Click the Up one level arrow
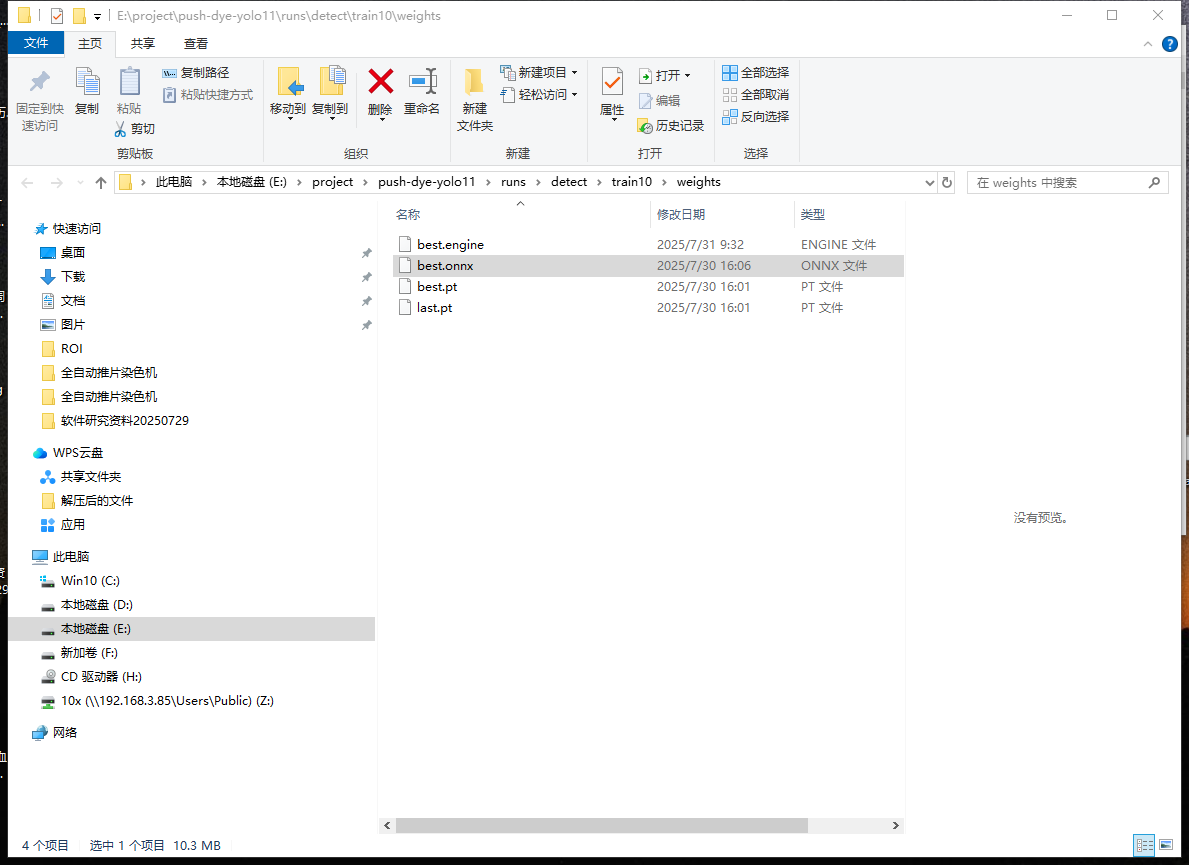Image resolution: width=1189 pixels, height=865 pixels. point(100,183)
